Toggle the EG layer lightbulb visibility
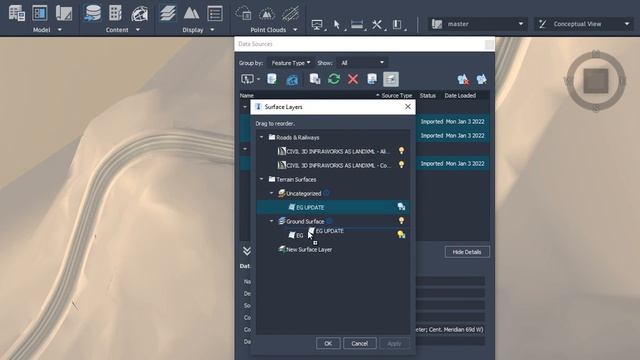This screenshot has height=360, width=640. [401, 235]
